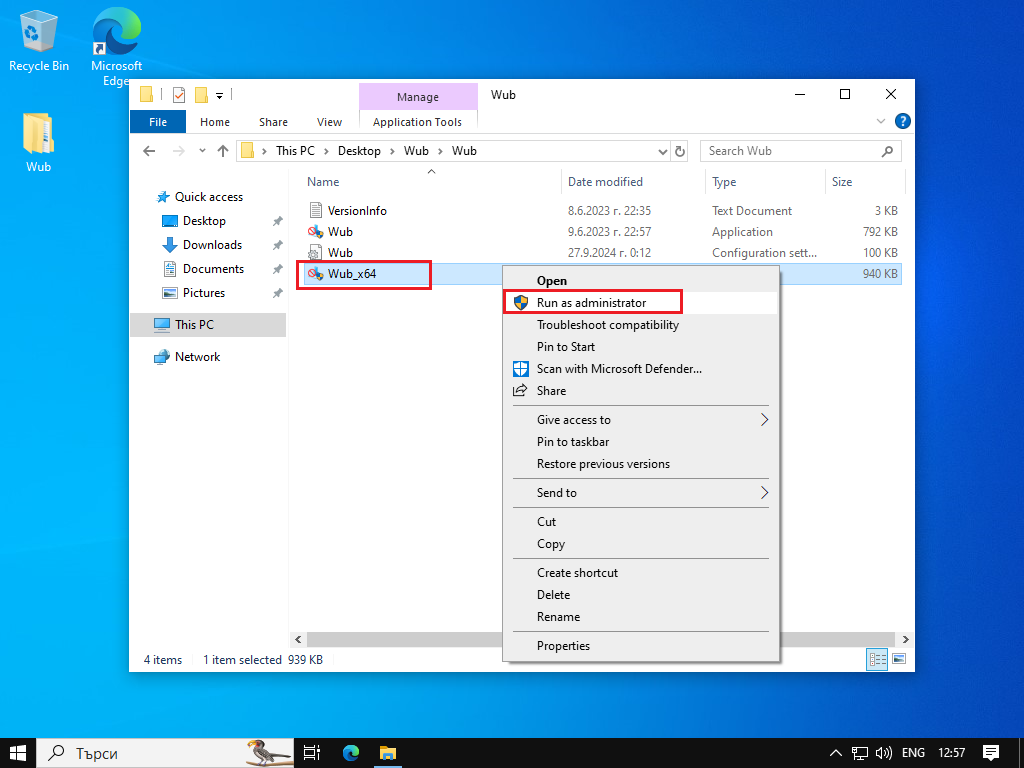Click first Wub in address breadcrumb
The image size is (1024, 768).
[x=416, y=151]
